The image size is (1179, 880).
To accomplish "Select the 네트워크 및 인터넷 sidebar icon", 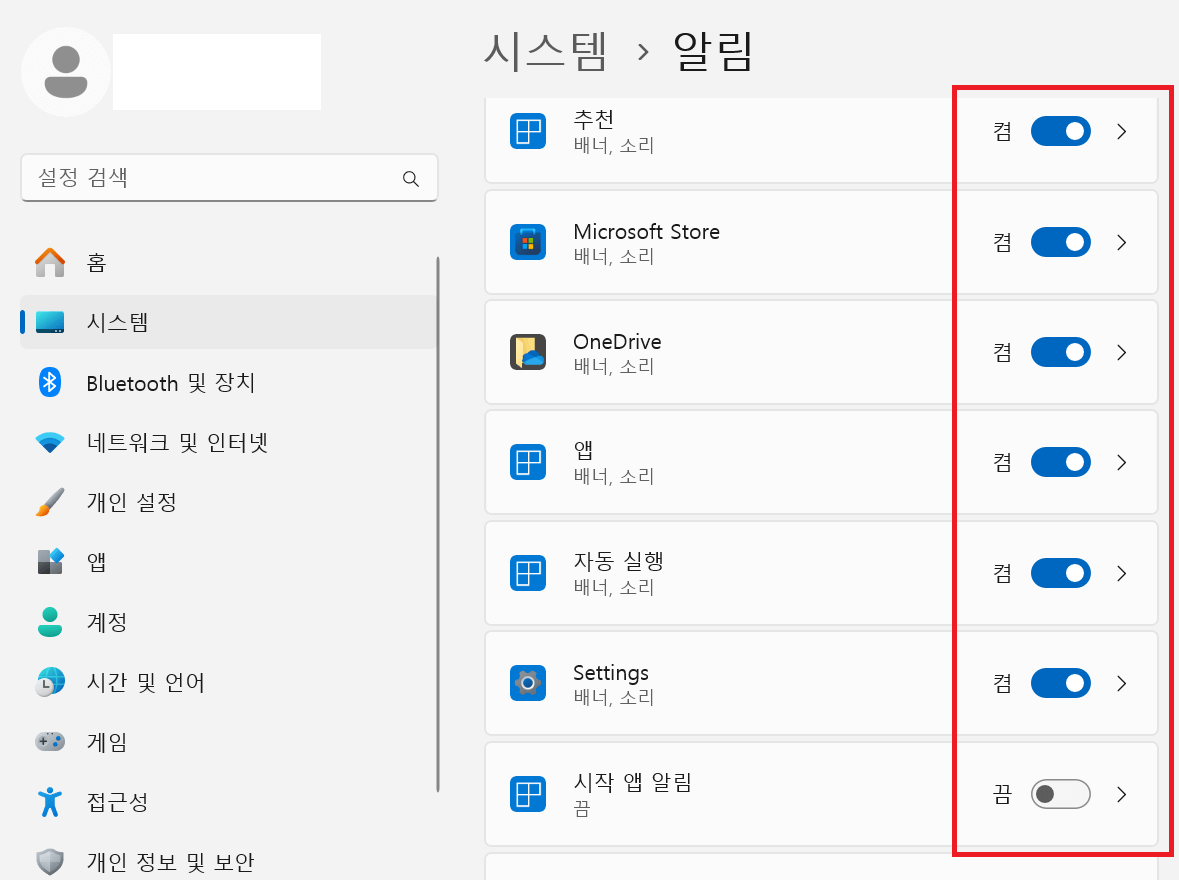I will (x=50, y=442).
